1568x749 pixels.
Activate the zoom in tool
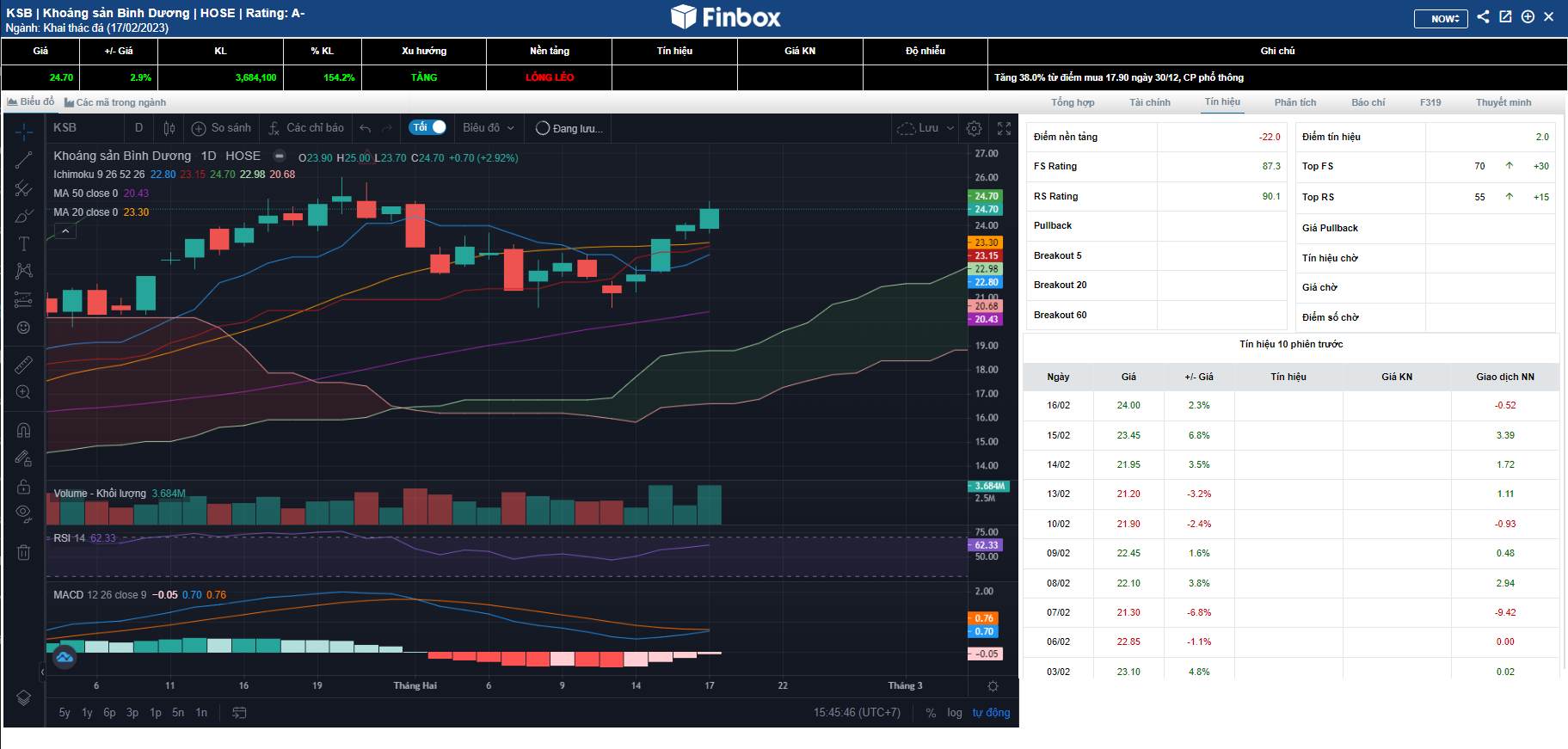coord(24,392)
